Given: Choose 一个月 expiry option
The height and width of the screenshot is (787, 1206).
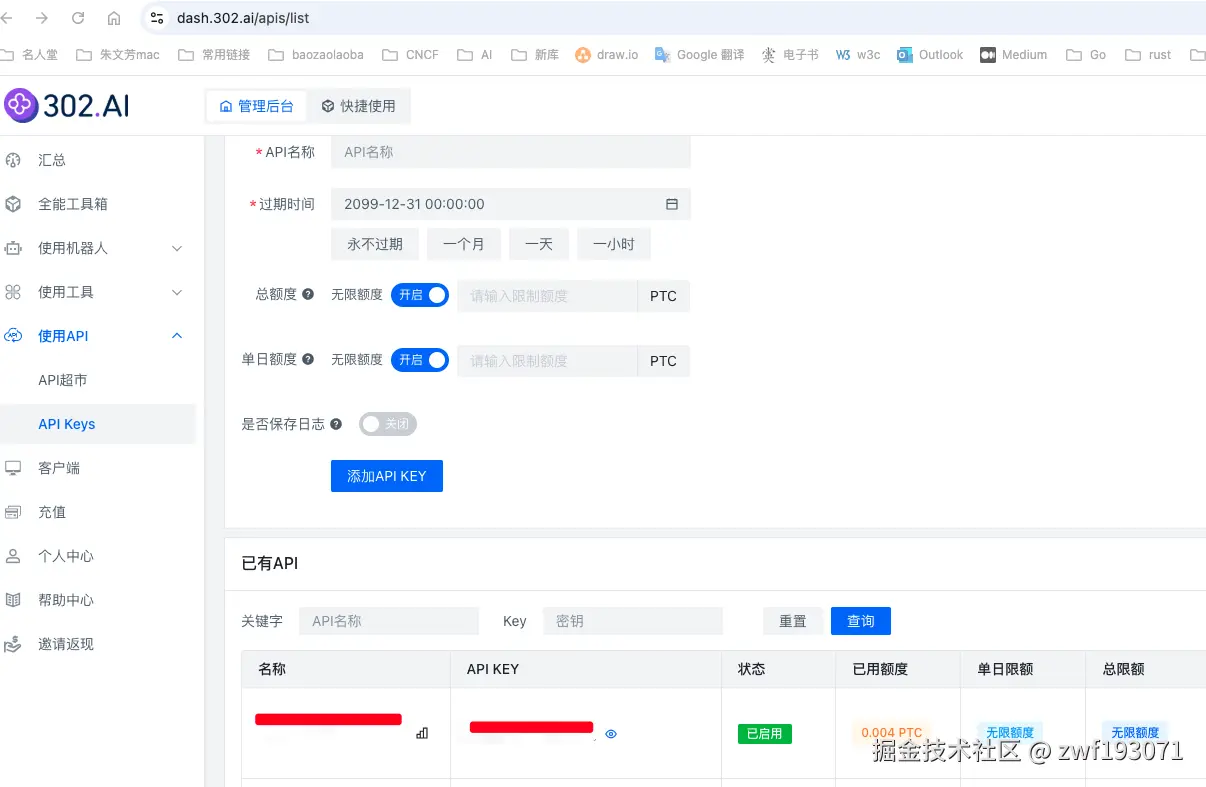Looking at the screenshot, I should [x=464, y=244].
